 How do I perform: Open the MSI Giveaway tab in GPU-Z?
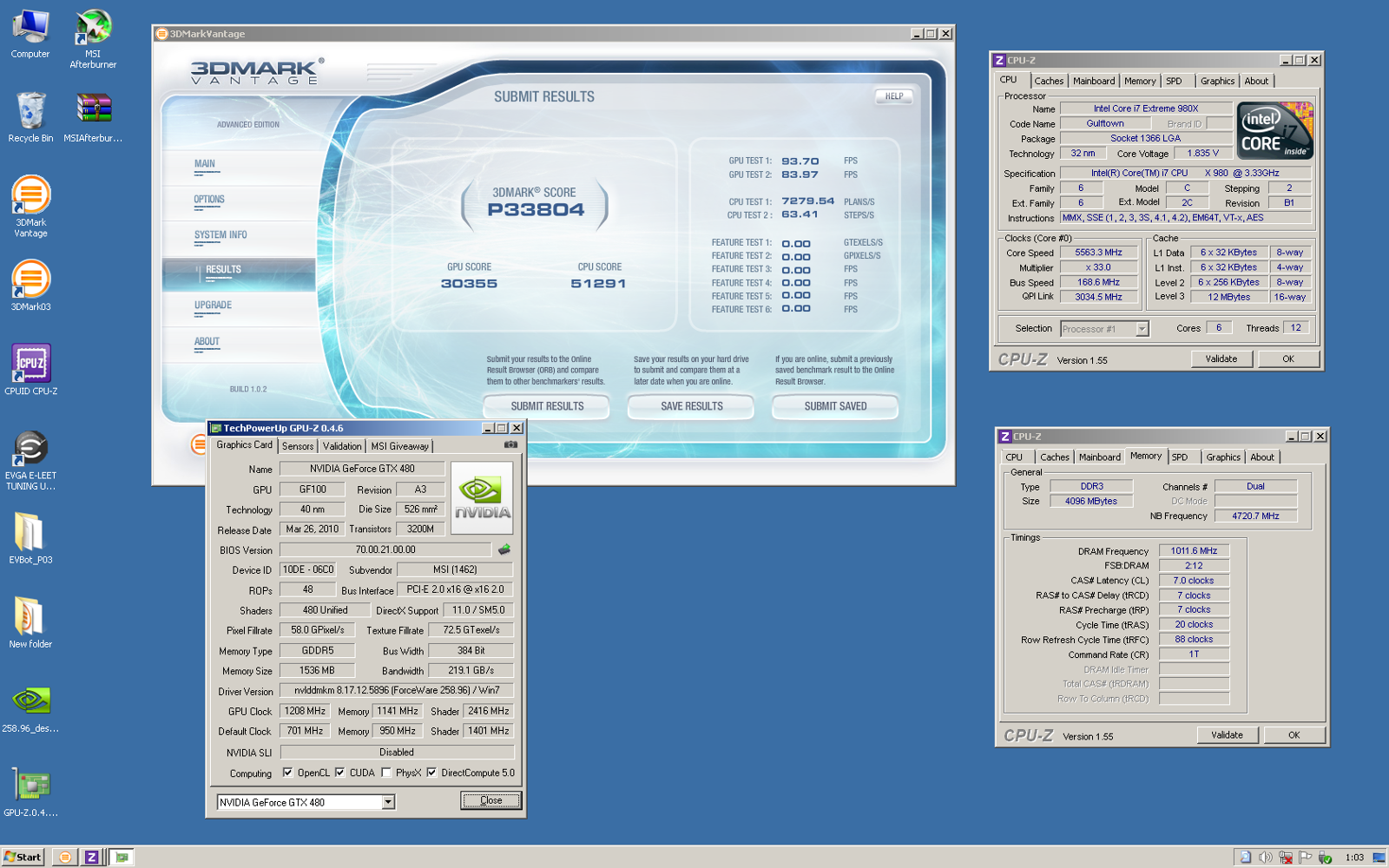pos(399,446)
